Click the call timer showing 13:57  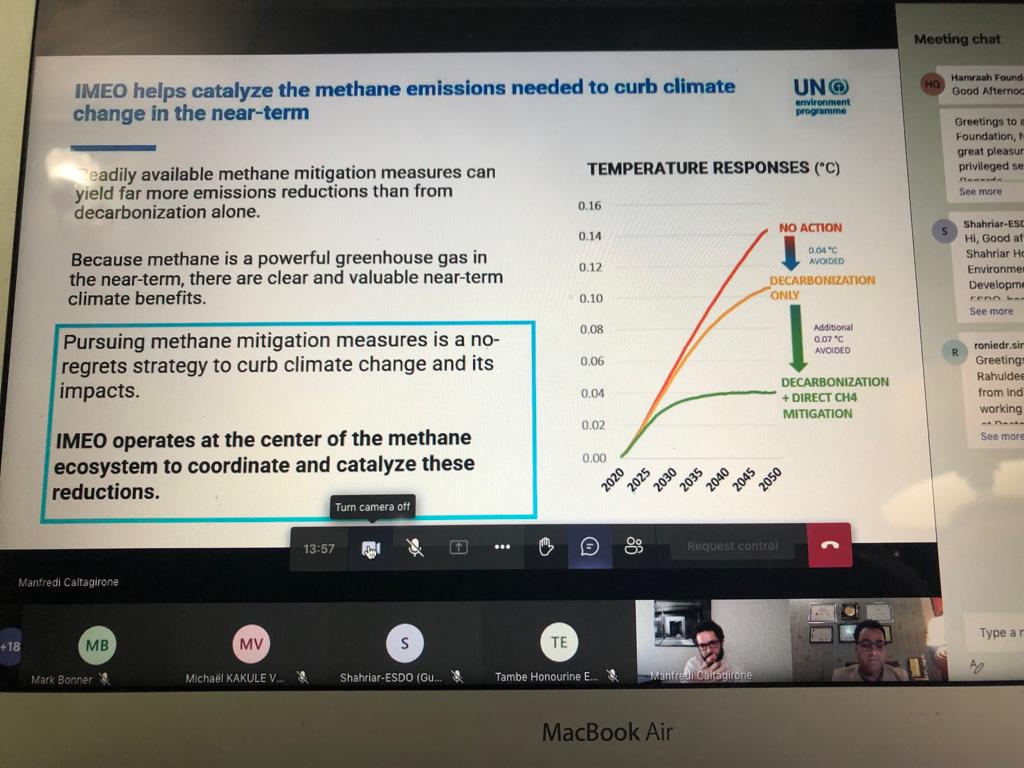(319, 549)
